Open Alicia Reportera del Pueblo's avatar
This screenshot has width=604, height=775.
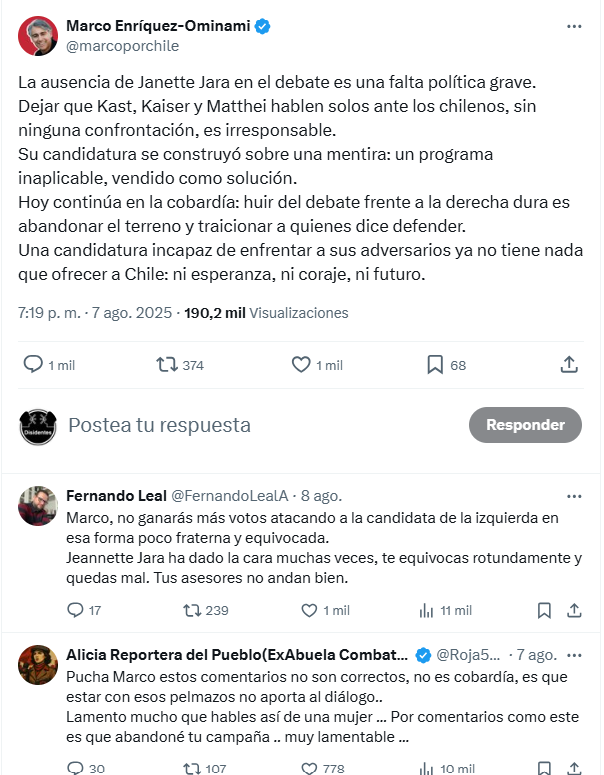[38, 665]
